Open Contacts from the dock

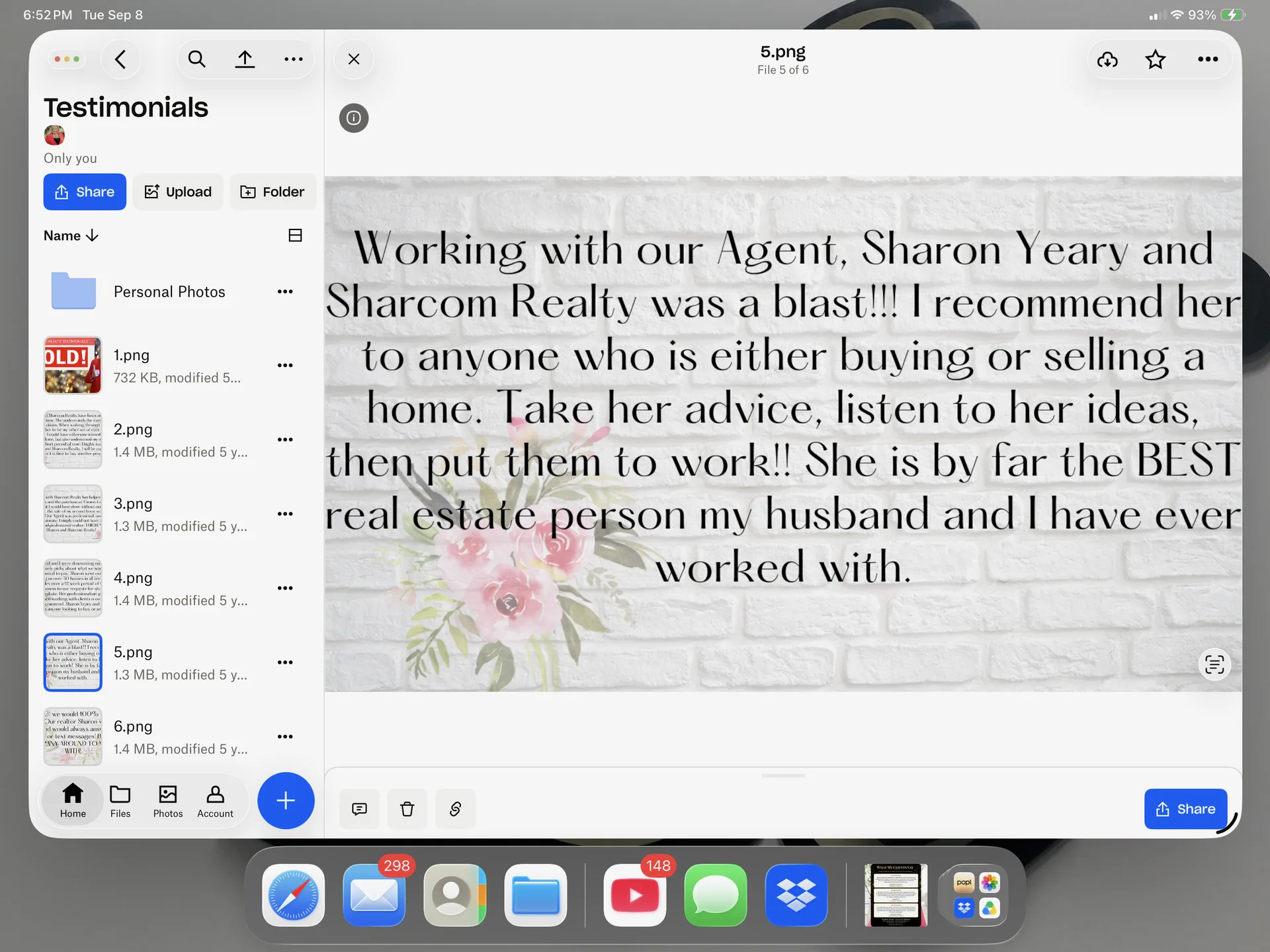pyautogui.click(x=455, y=895)
